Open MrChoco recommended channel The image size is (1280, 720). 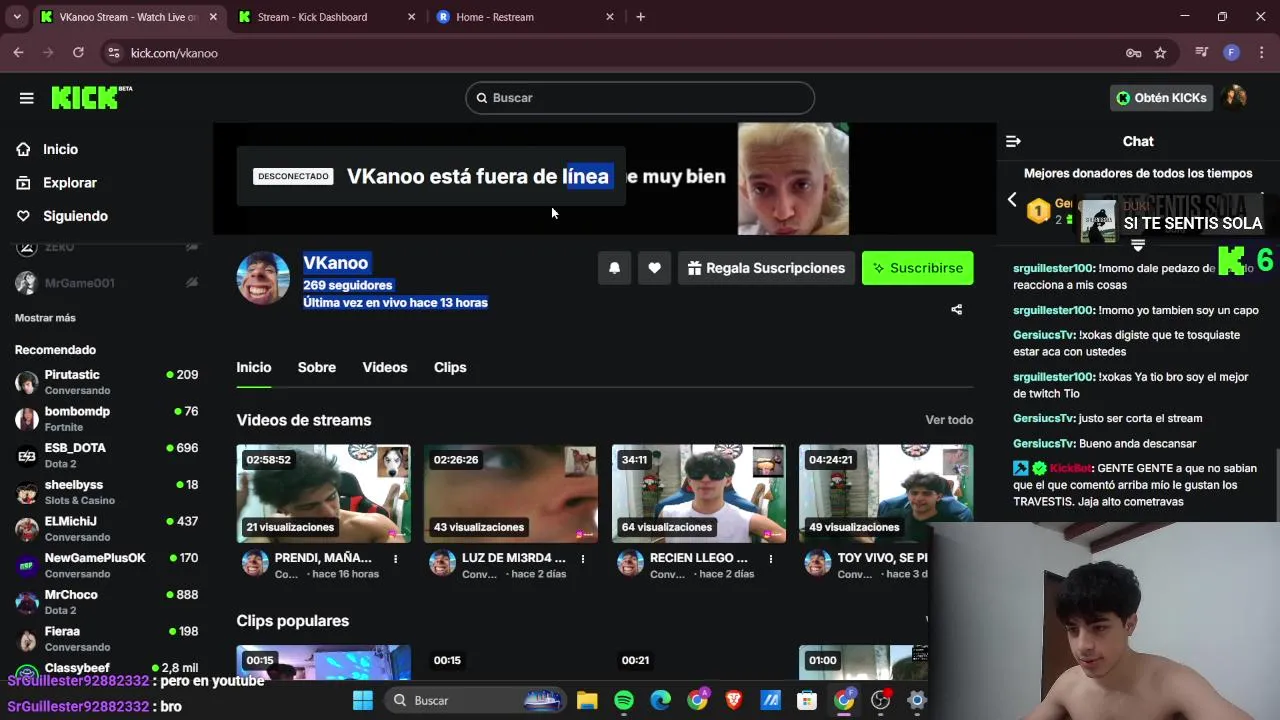pyautogui.click(x=106, y=602)
